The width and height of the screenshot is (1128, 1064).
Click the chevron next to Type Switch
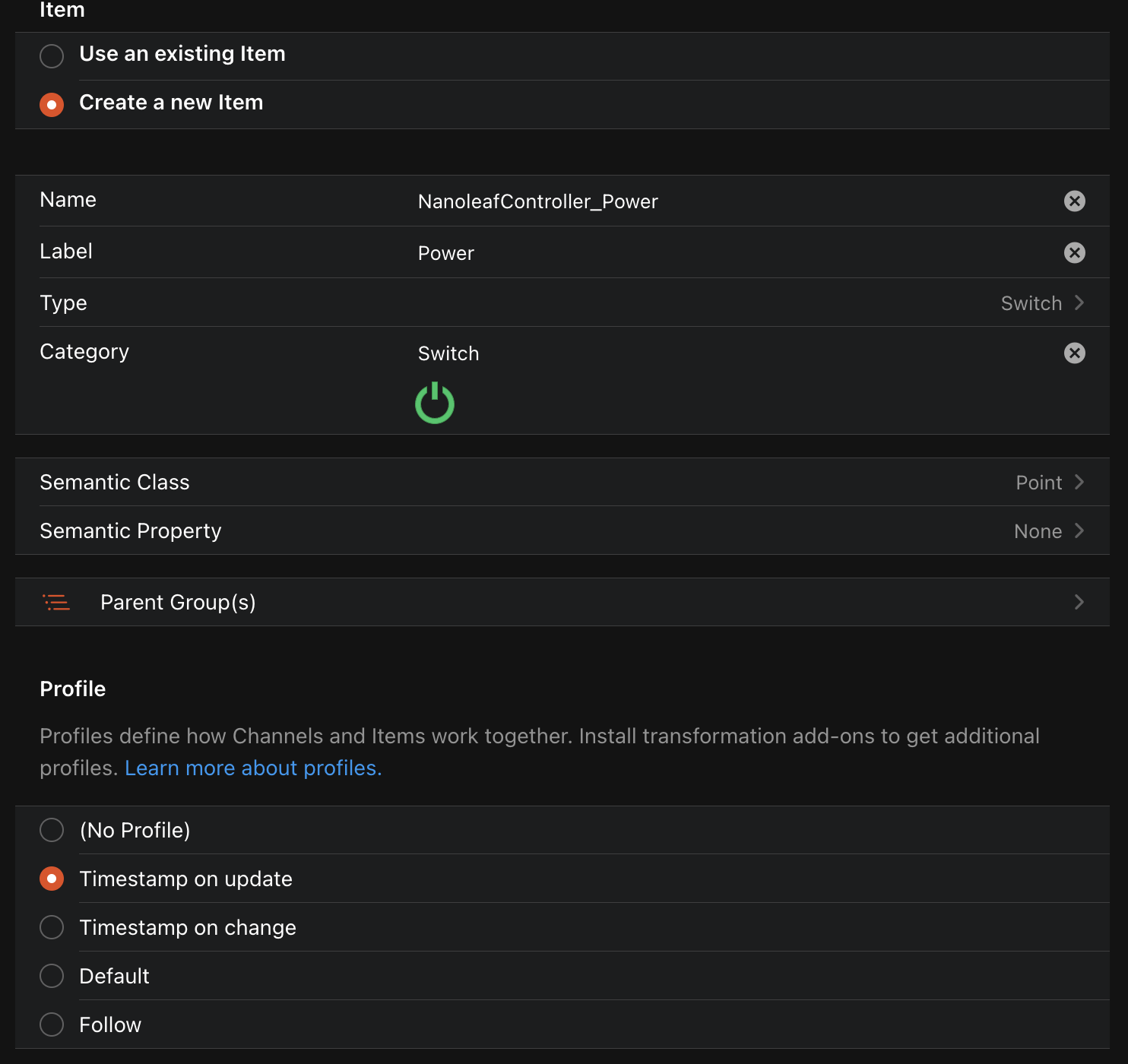click(x=1079, y=302)
